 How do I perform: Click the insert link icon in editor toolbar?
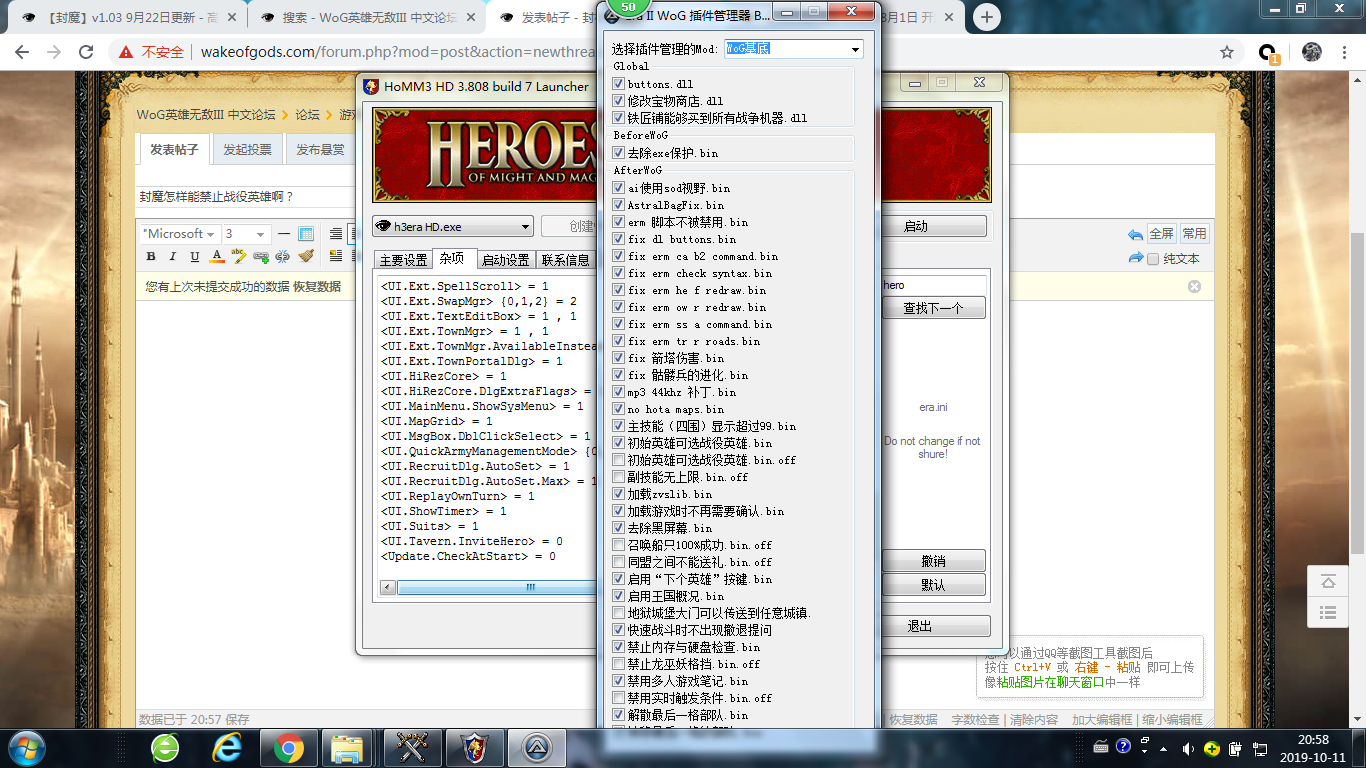click(261, 257)
